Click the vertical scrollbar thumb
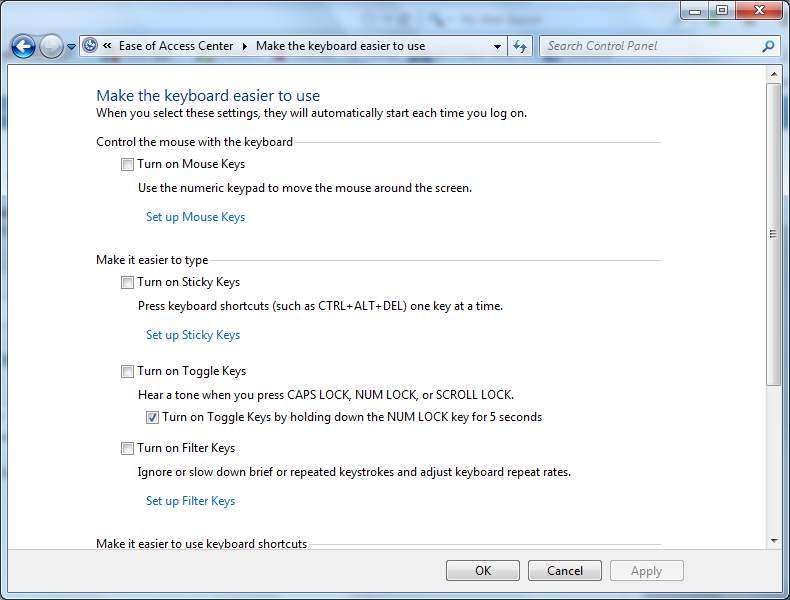Viewport: 790px width, 600px height. pyautogui.click(x=773, y=235)
